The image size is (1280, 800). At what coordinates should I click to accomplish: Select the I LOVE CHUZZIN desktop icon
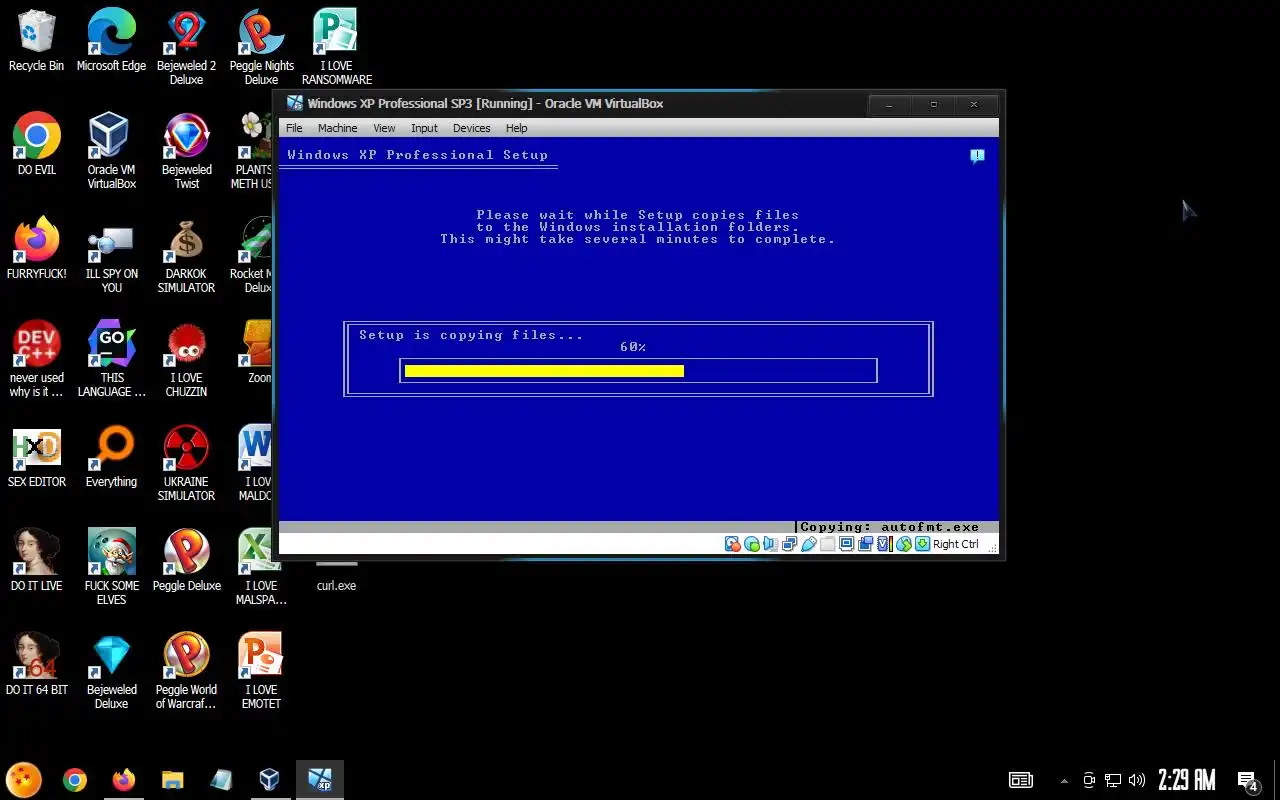[x=186, y=360]
